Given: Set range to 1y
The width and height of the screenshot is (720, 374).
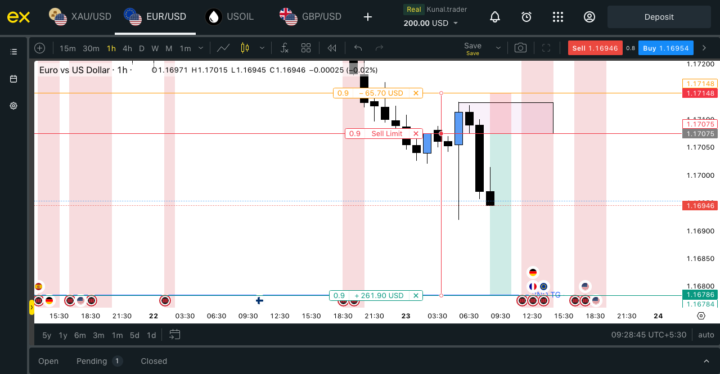Looking at the screenshot, I should [63, 335].
